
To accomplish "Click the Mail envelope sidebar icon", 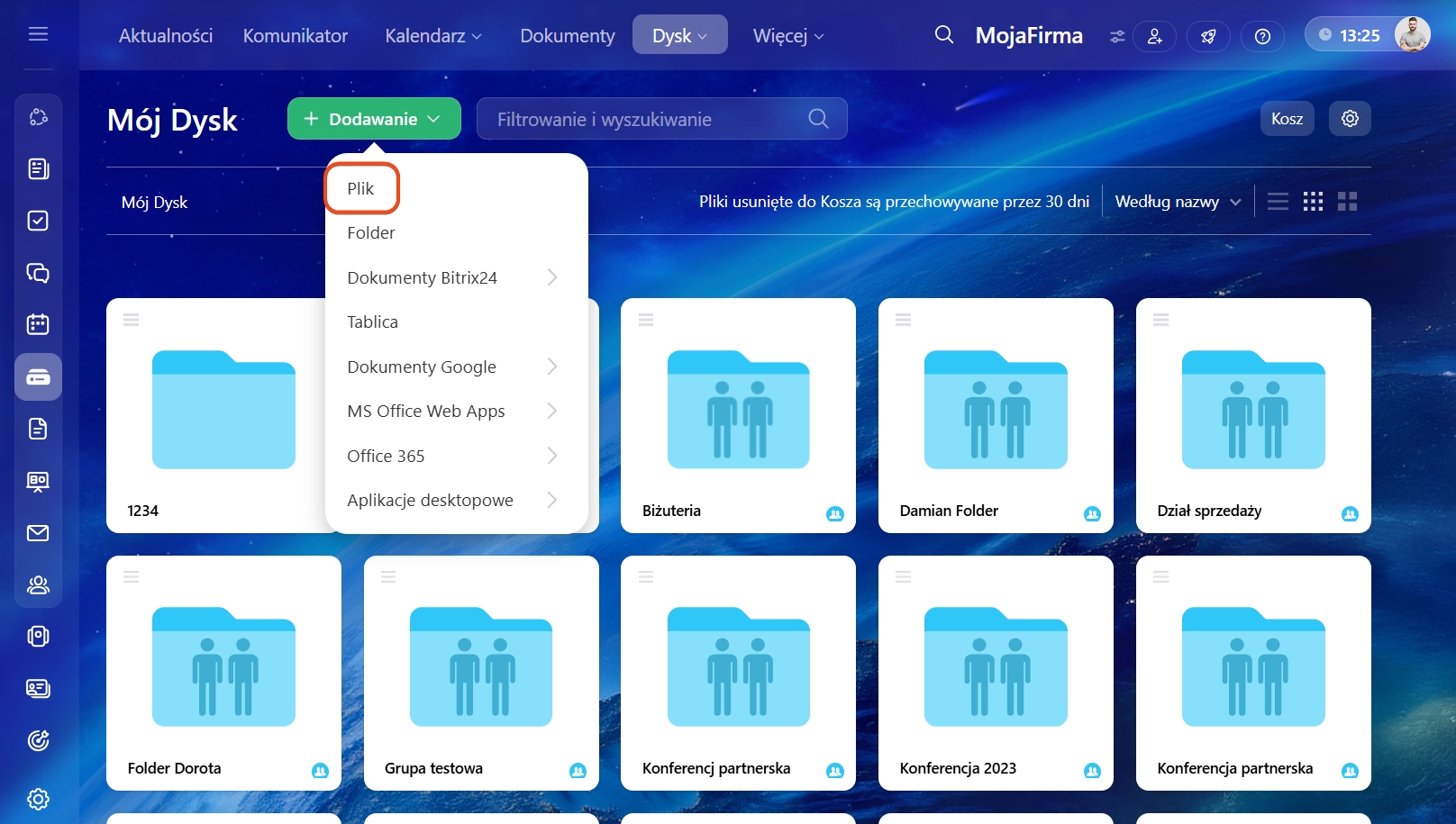I will (x=38, y=533).
